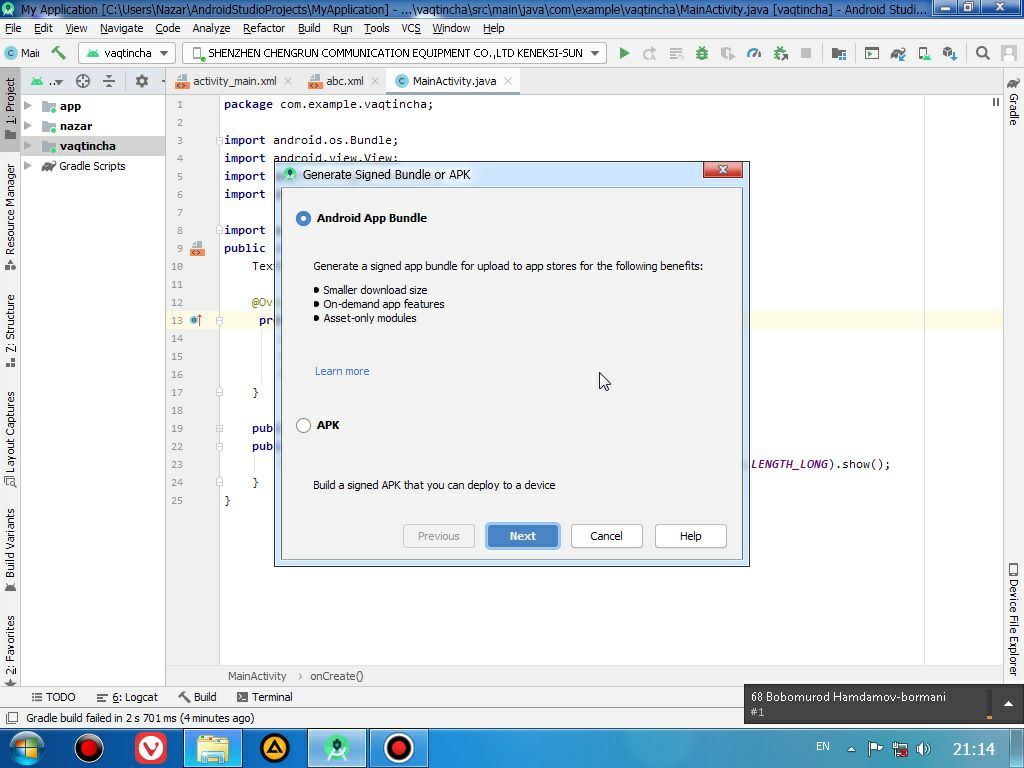Open the Refactor menu
Screen dimensions: 1024x768
pyautogui.click(x=263, y=28)
